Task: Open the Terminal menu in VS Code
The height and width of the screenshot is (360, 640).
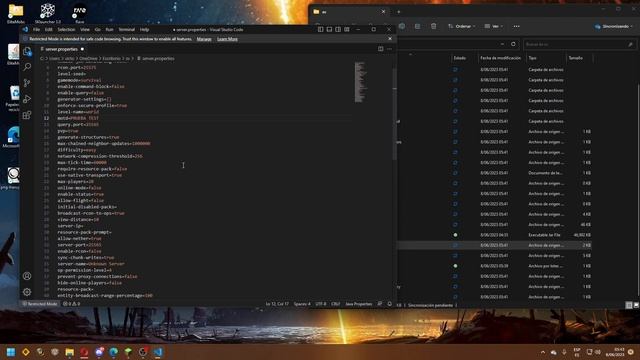Action: coord(127,29)
